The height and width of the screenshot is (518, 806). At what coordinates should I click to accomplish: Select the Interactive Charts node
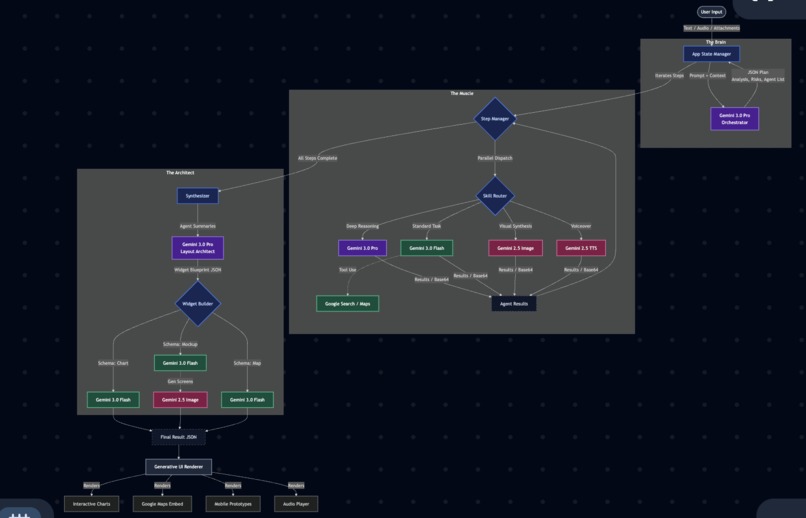(x=91, y=504)
